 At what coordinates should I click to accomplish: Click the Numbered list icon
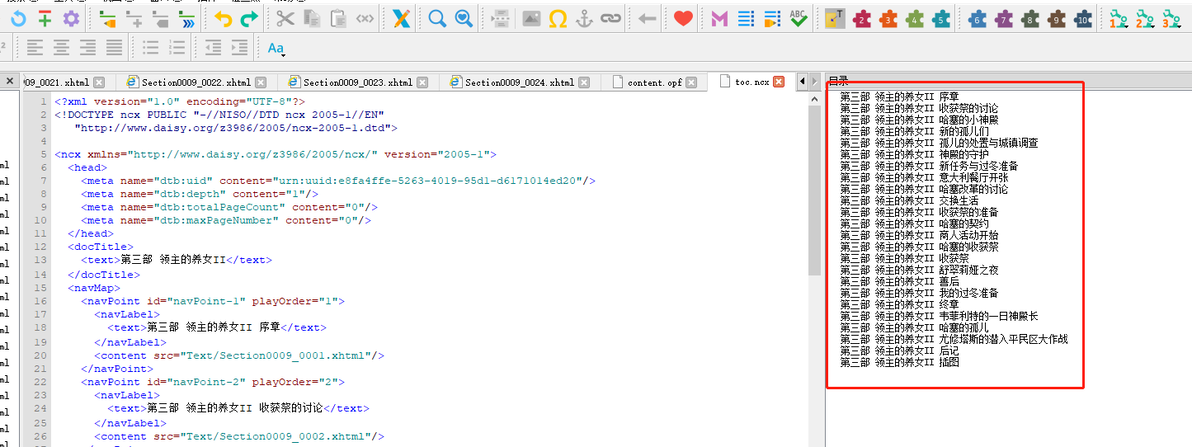tap(176, 48)
